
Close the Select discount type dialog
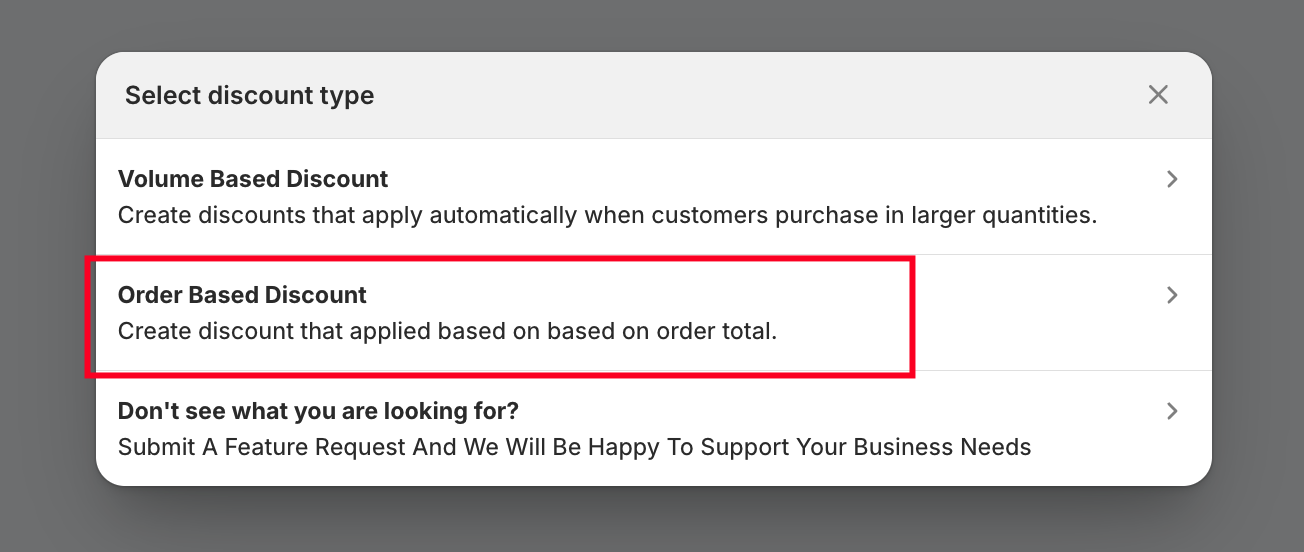coord(1158,95)
